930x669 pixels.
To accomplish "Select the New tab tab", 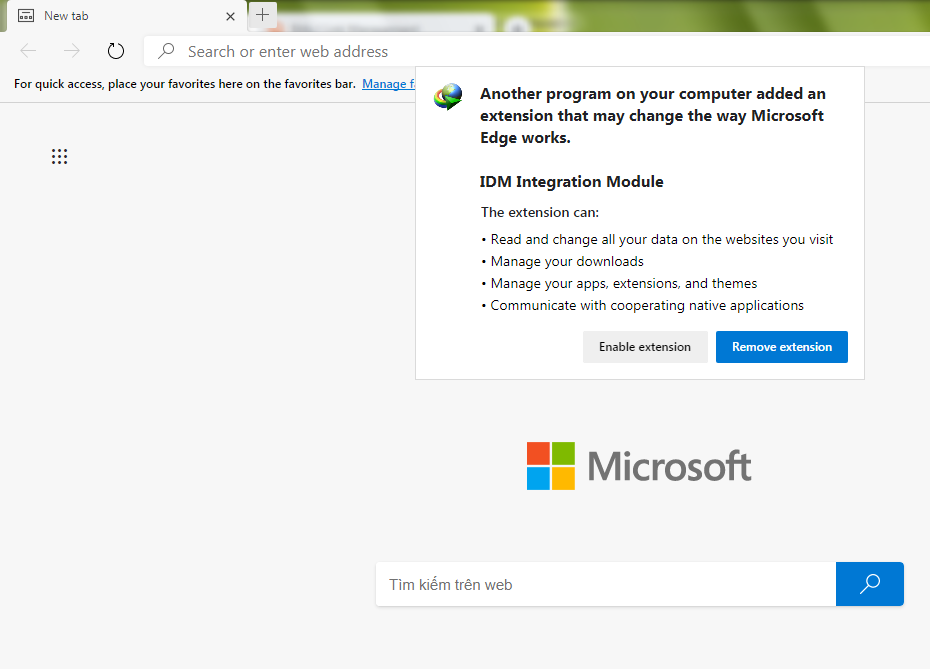I will [x=125, y=16].
